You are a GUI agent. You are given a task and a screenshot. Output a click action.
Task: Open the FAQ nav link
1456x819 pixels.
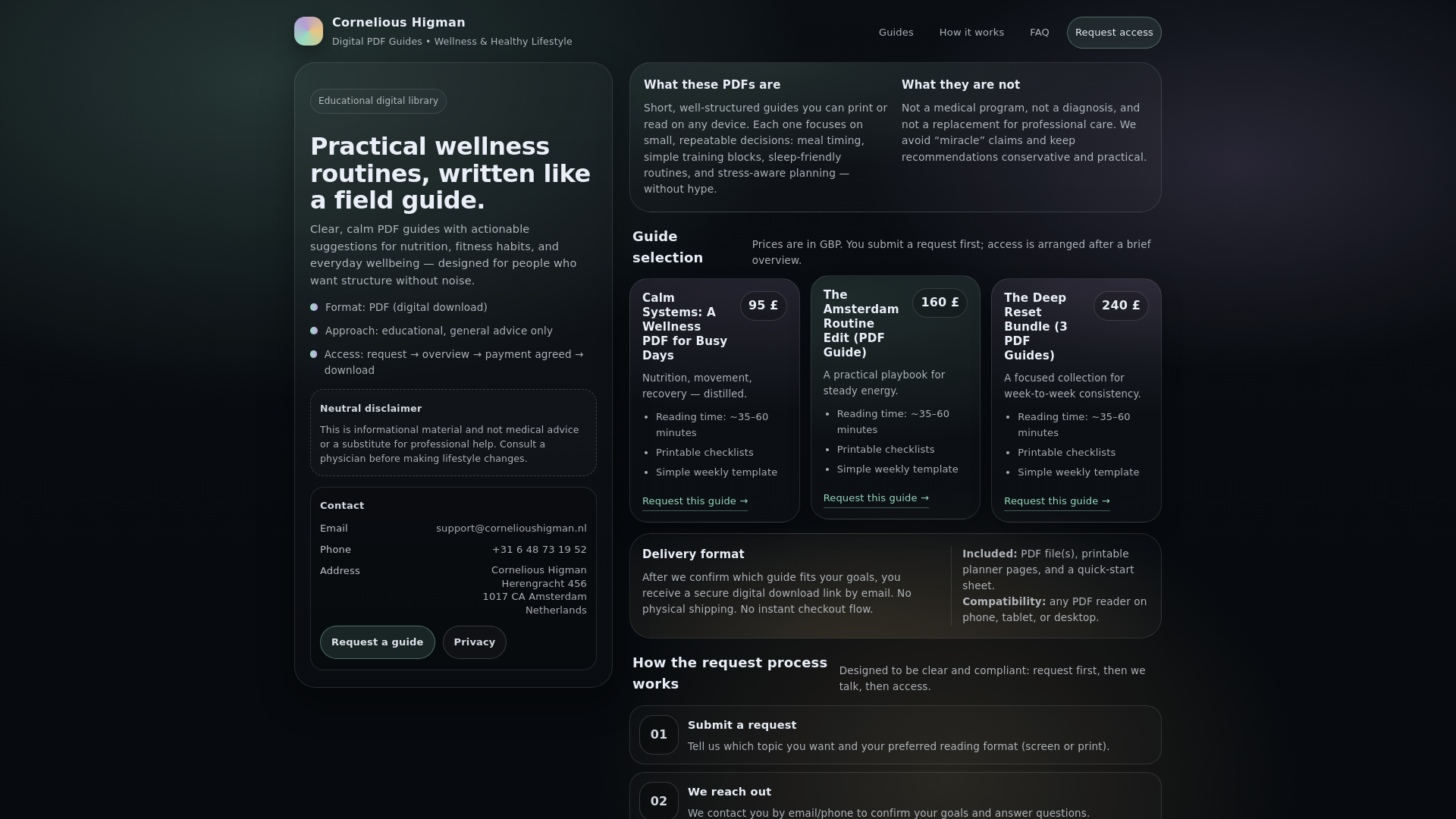[1039, 33]
